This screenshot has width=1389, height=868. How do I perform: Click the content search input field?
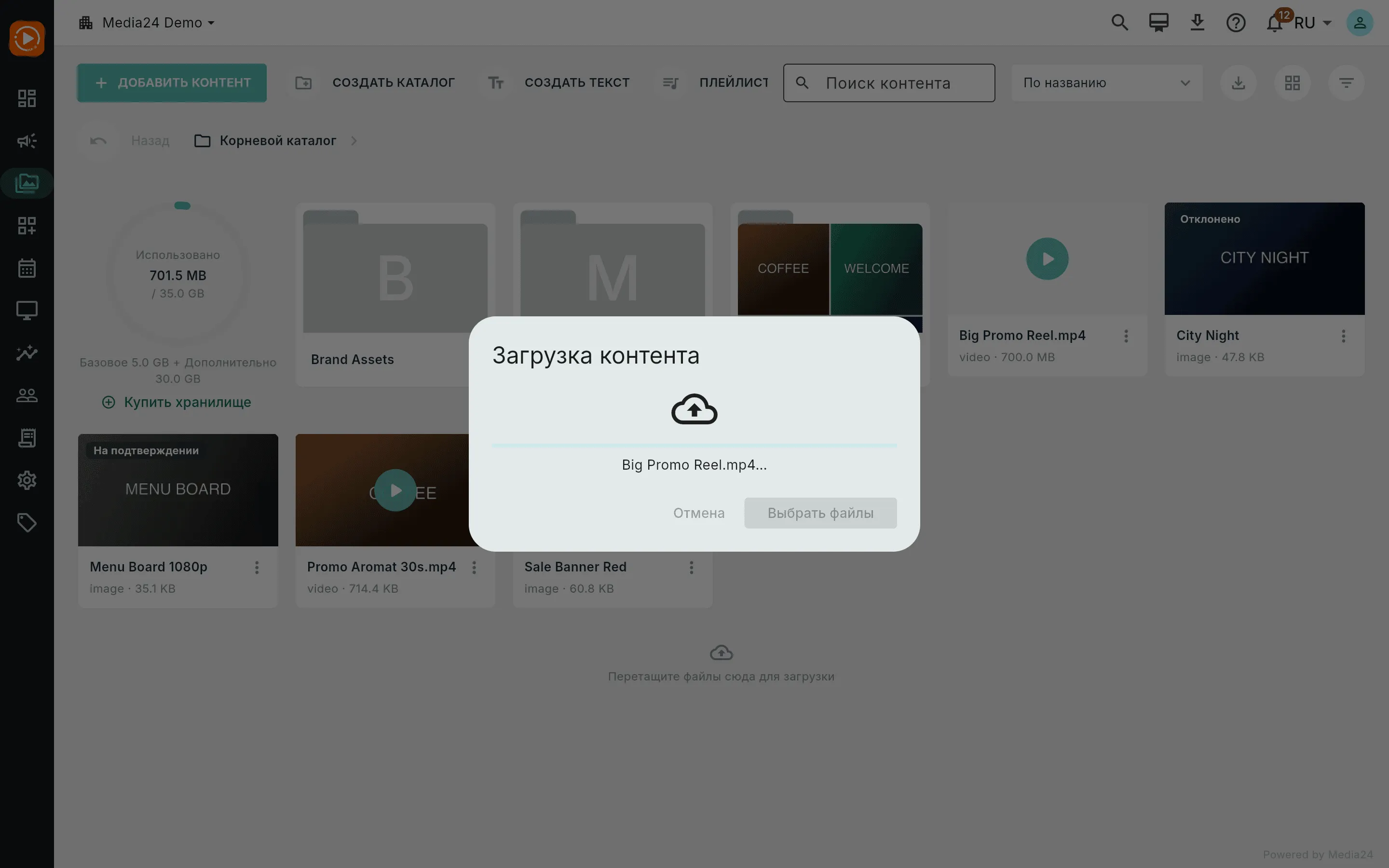888,82
